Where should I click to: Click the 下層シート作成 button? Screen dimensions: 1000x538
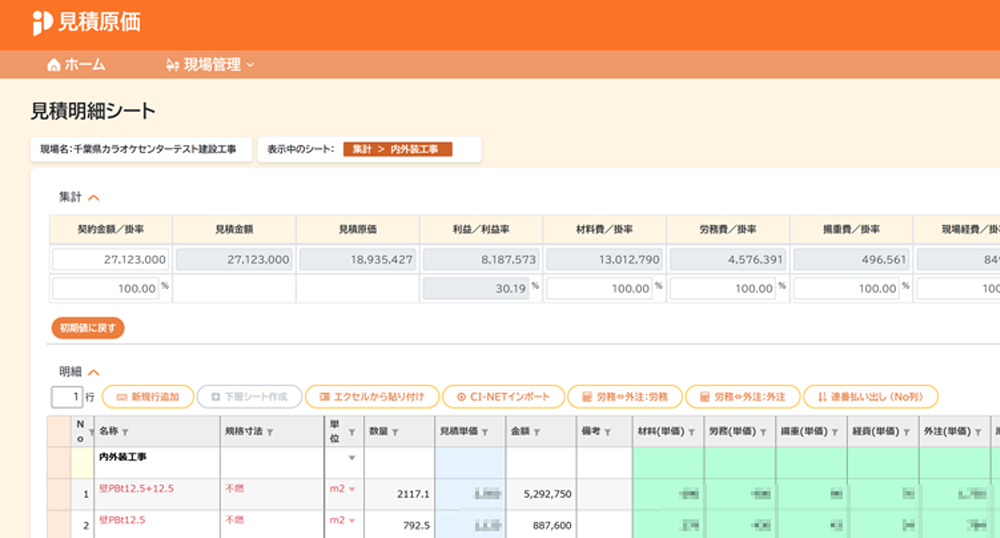249,396
